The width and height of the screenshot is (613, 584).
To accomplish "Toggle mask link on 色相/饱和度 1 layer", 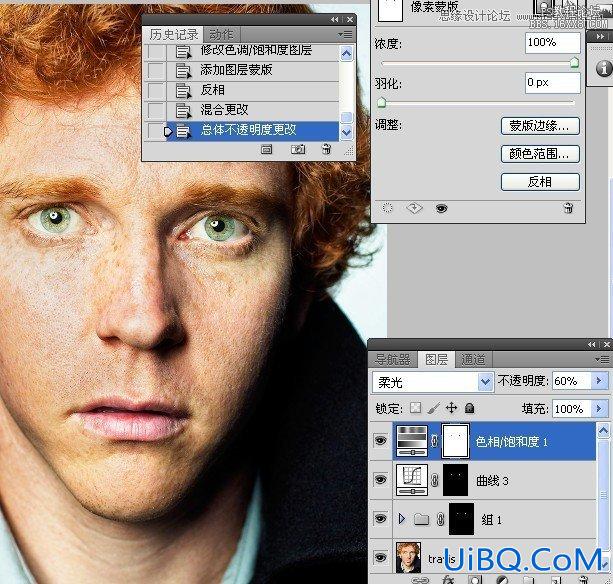I will pyautogui.click(x=435, y=441).
